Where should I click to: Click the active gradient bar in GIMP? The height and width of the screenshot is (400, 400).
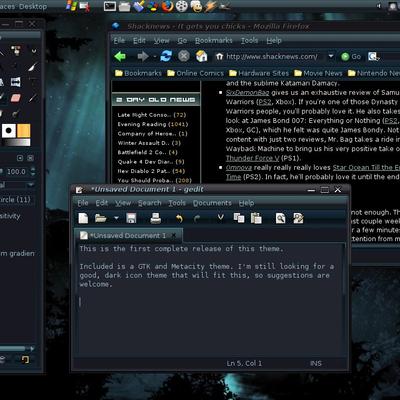click(x=16, y=142)
